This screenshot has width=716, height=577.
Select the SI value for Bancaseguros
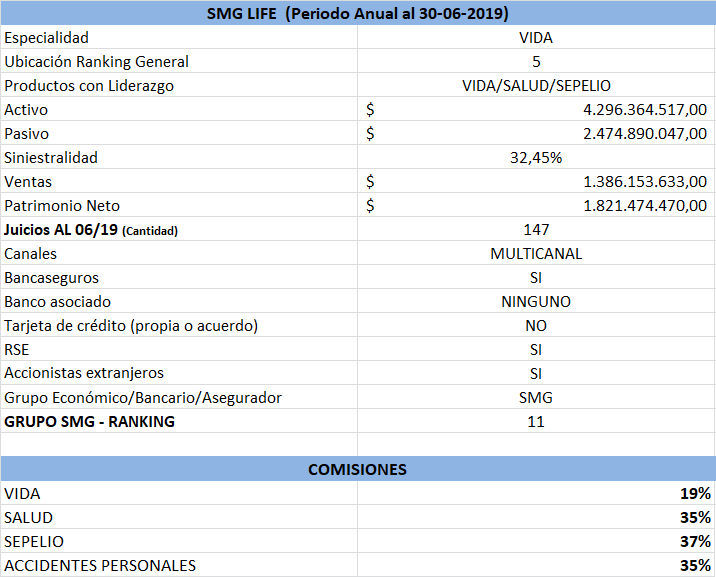(x=536, y=278)
